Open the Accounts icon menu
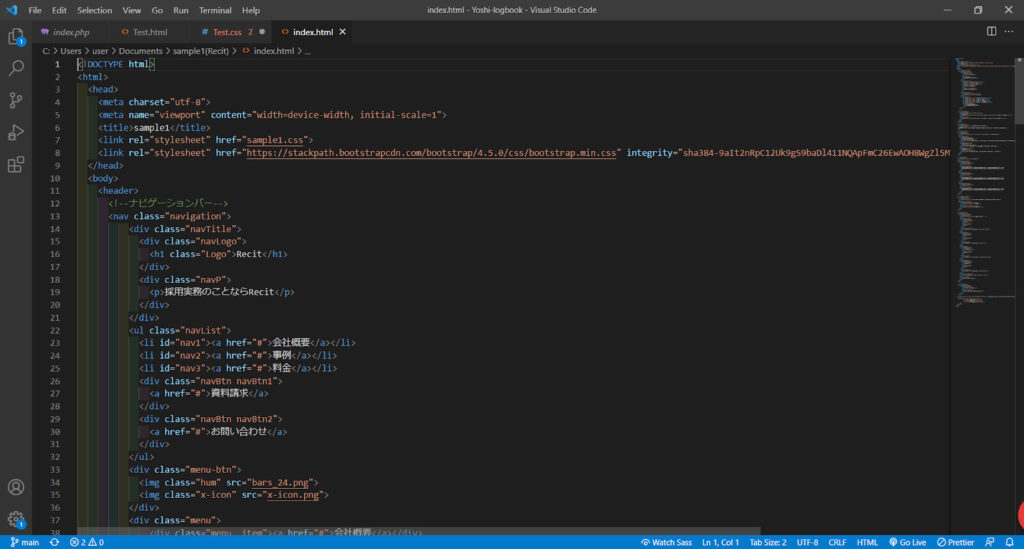1024x549 pixels. (16, 488)
